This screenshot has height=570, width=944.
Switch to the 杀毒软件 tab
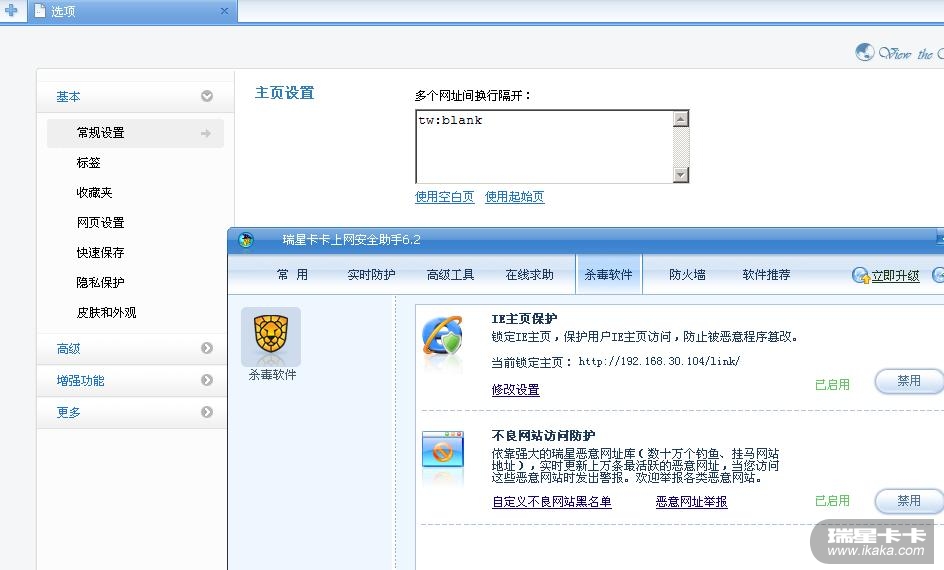[609, 274]
